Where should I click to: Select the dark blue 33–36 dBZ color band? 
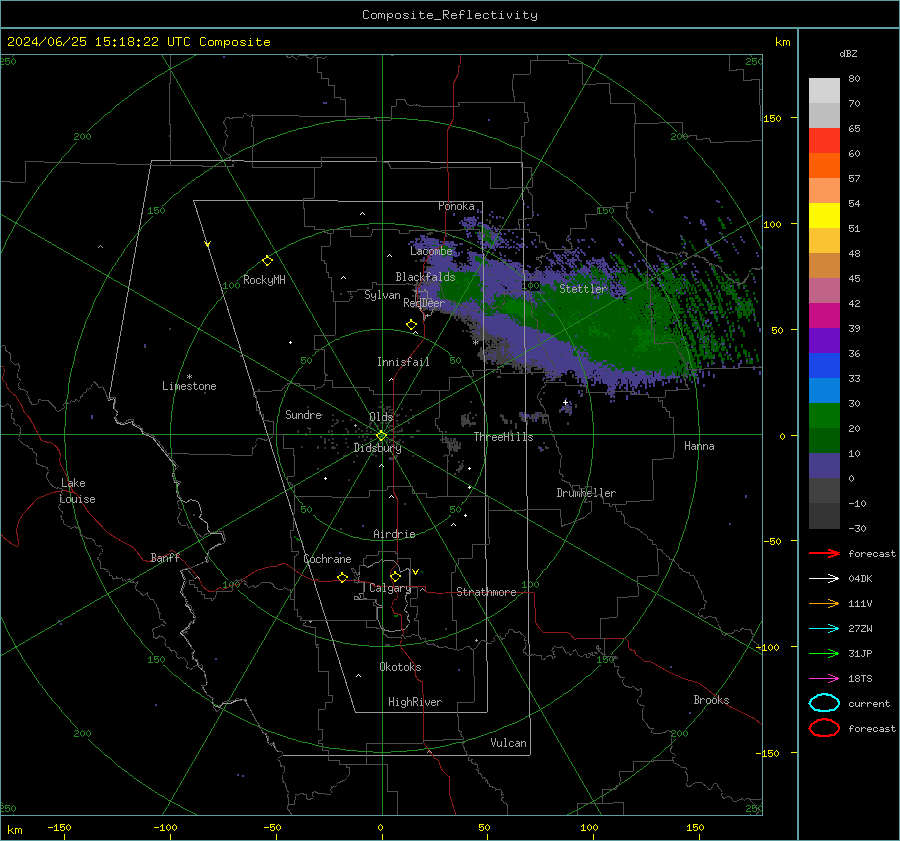[x=824, y=366]
